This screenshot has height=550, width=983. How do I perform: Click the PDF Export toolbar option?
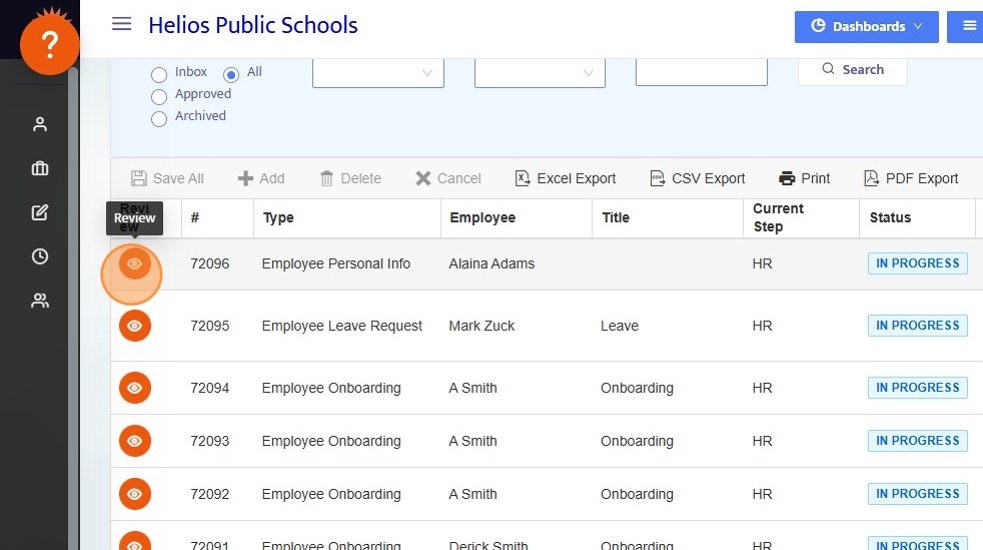click(x=910, y=179)
